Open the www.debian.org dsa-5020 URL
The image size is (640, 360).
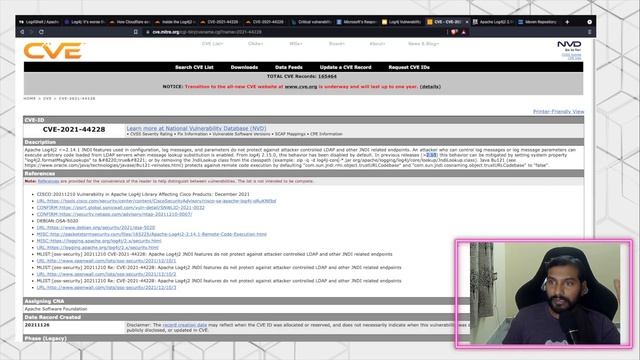(x=96, y=227)
